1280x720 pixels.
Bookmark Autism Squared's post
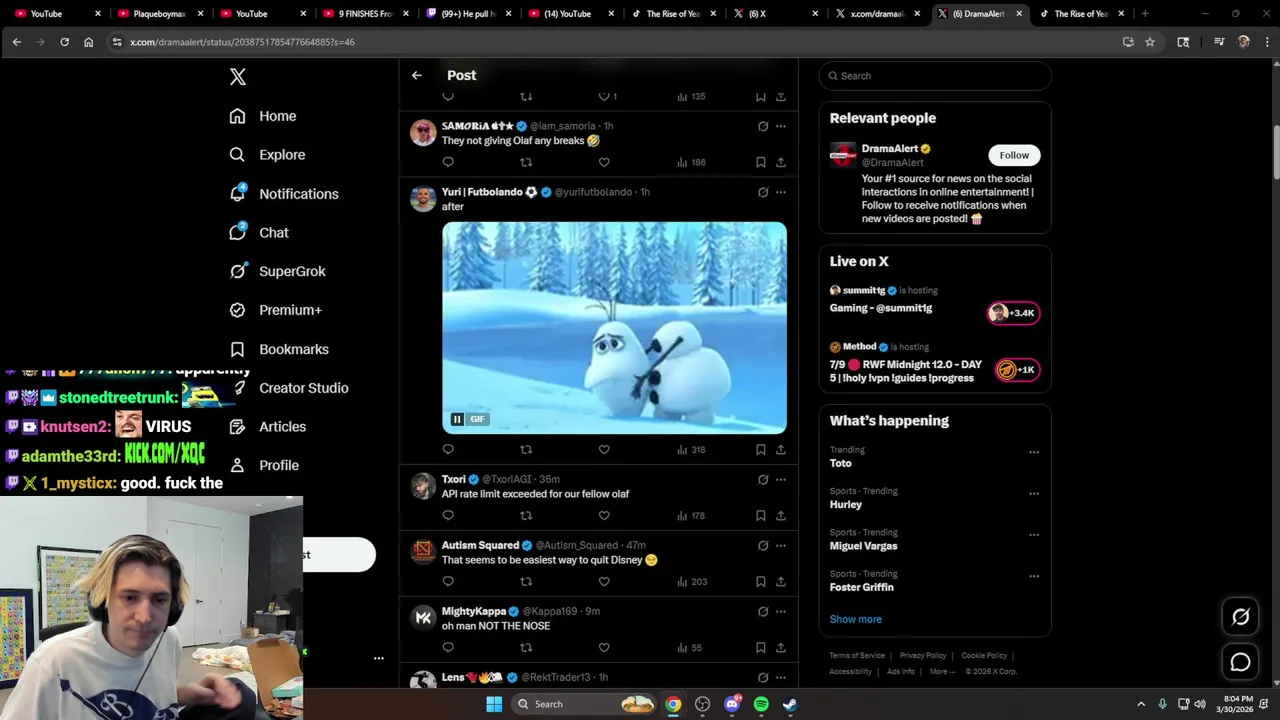coord(761,582)
